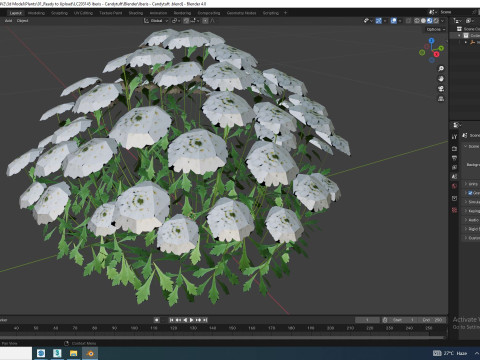Open the Animation workspace tab
This screenshot has height=360, width=480.
click(158, 13)
